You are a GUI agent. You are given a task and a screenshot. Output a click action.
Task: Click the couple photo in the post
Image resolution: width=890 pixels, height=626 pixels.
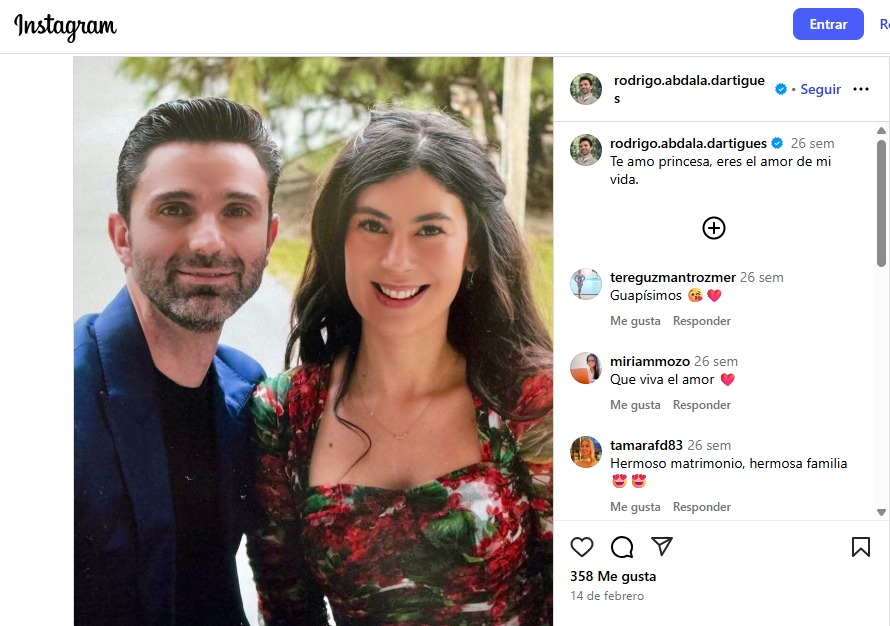[x=313, y=341]
